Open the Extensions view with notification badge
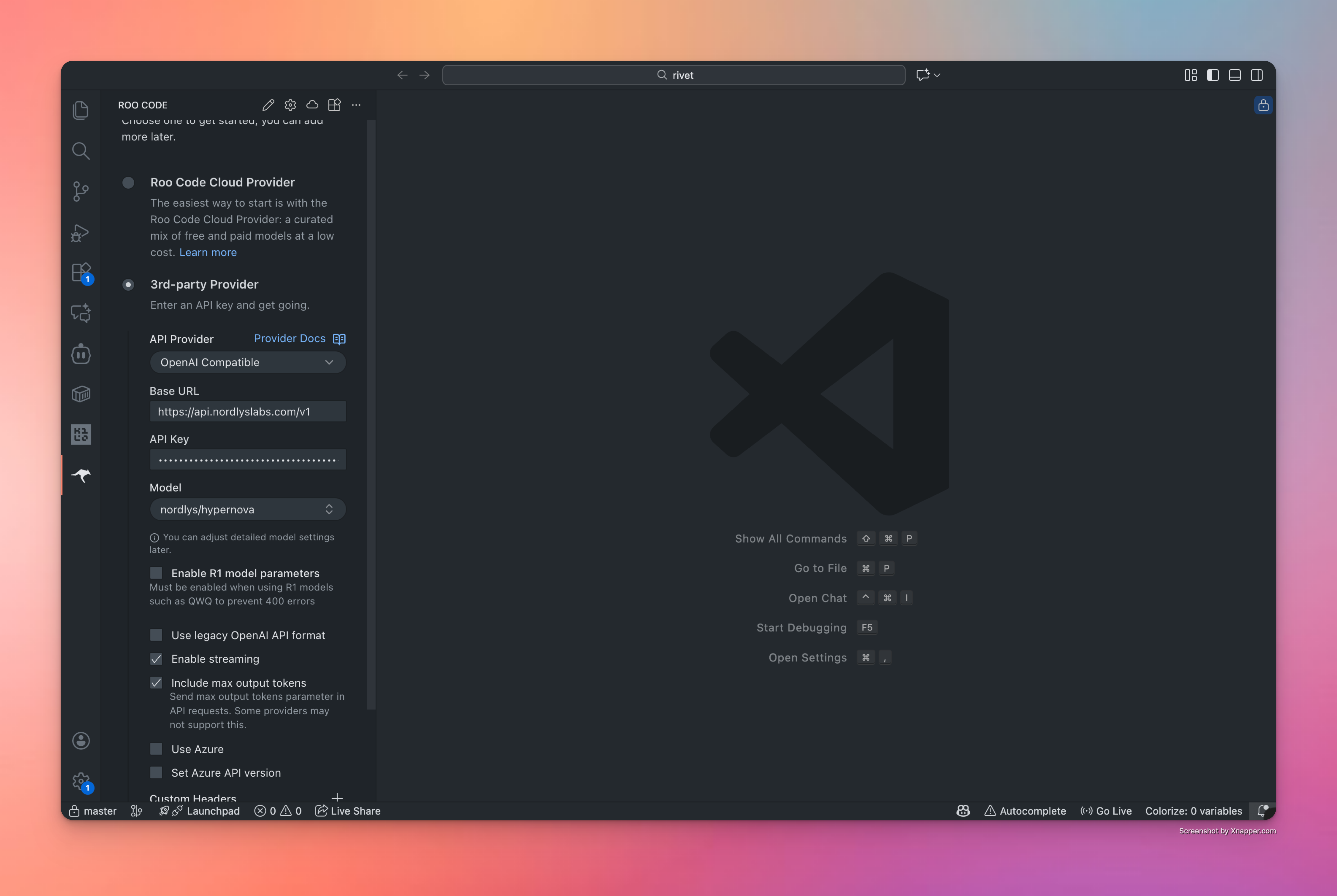 tap(81, 272)
